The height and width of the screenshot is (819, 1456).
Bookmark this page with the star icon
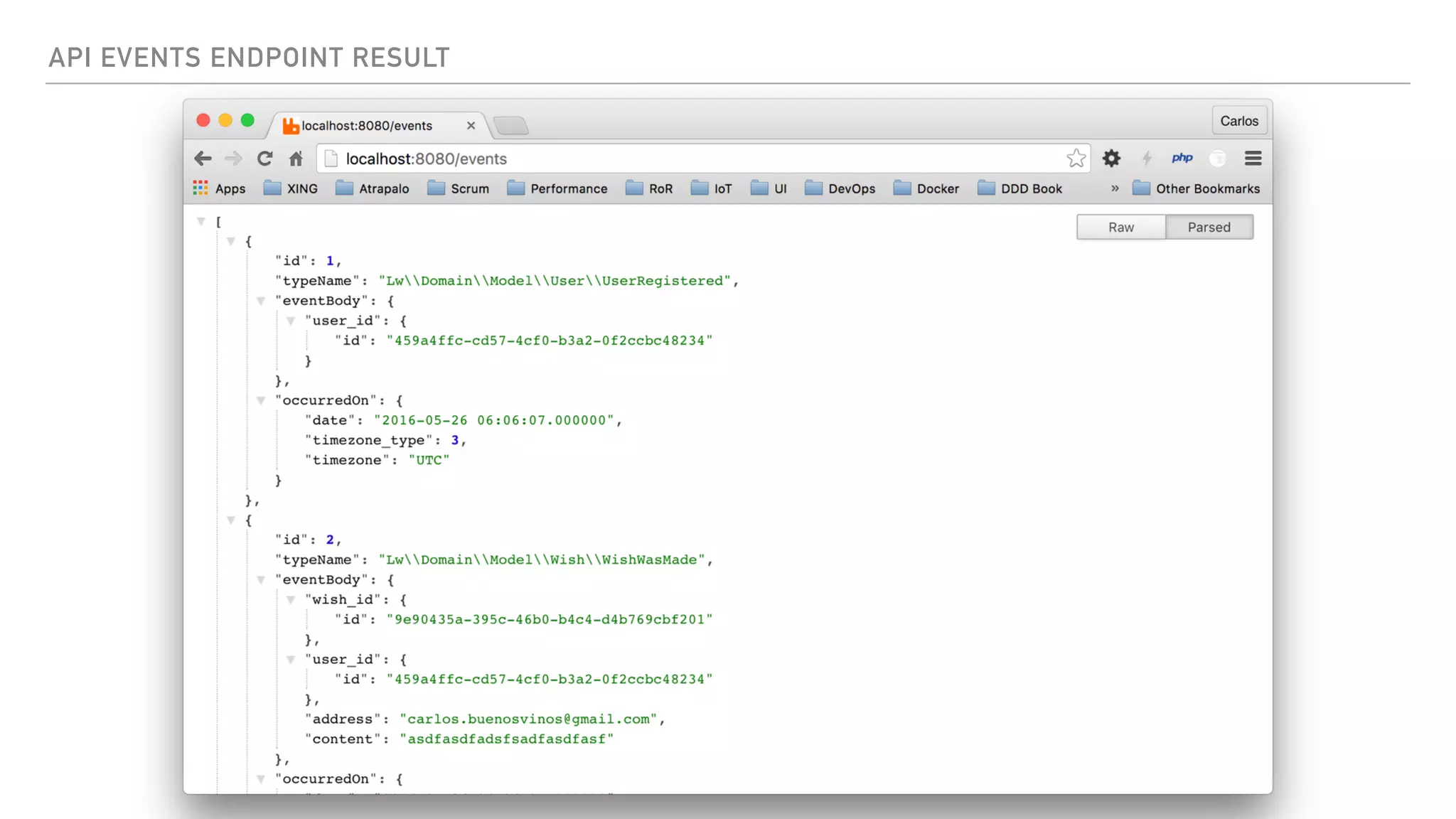pos(1076,158)
